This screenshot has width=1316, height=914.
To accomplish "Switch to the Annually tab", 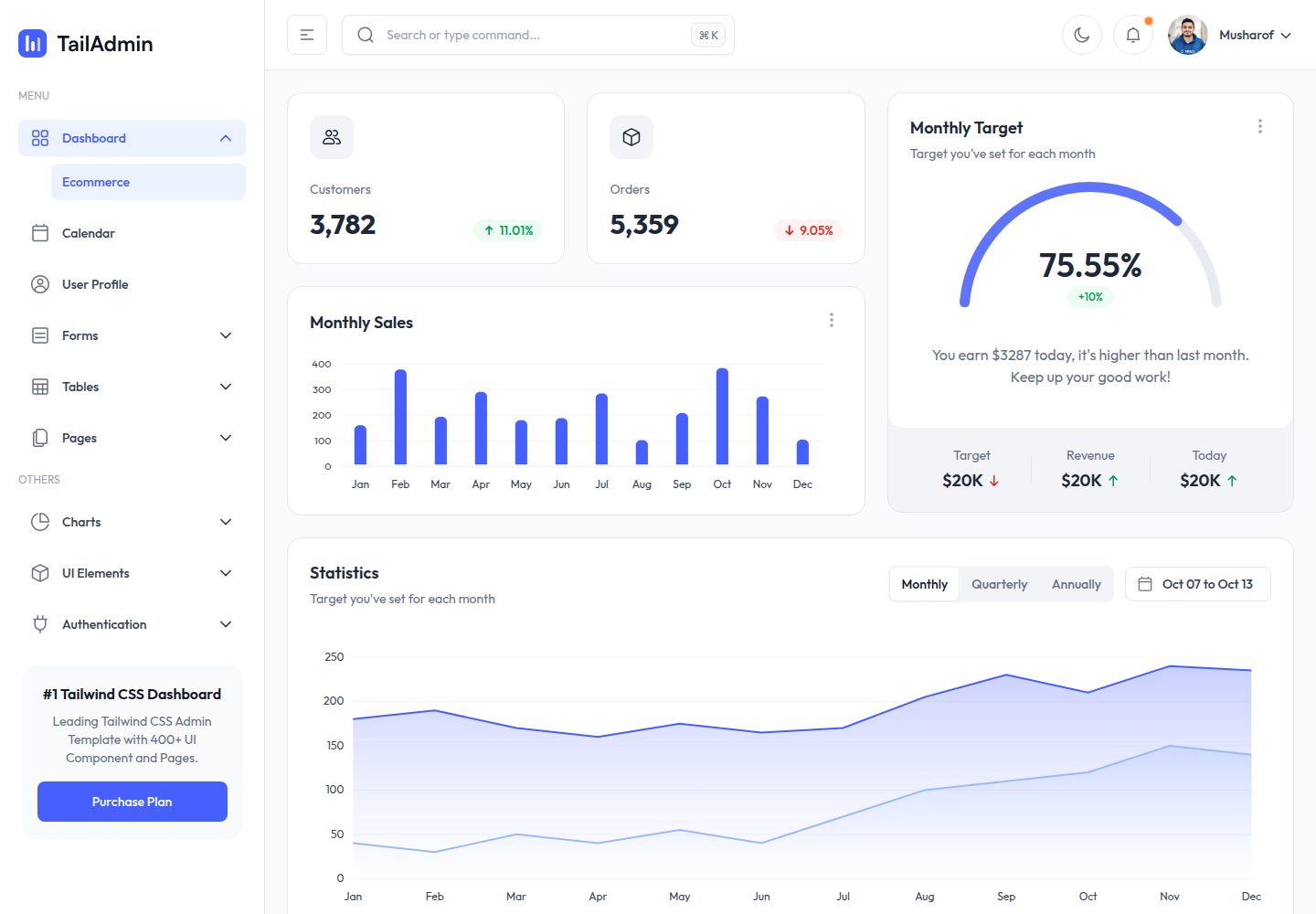I will 1077,584.
